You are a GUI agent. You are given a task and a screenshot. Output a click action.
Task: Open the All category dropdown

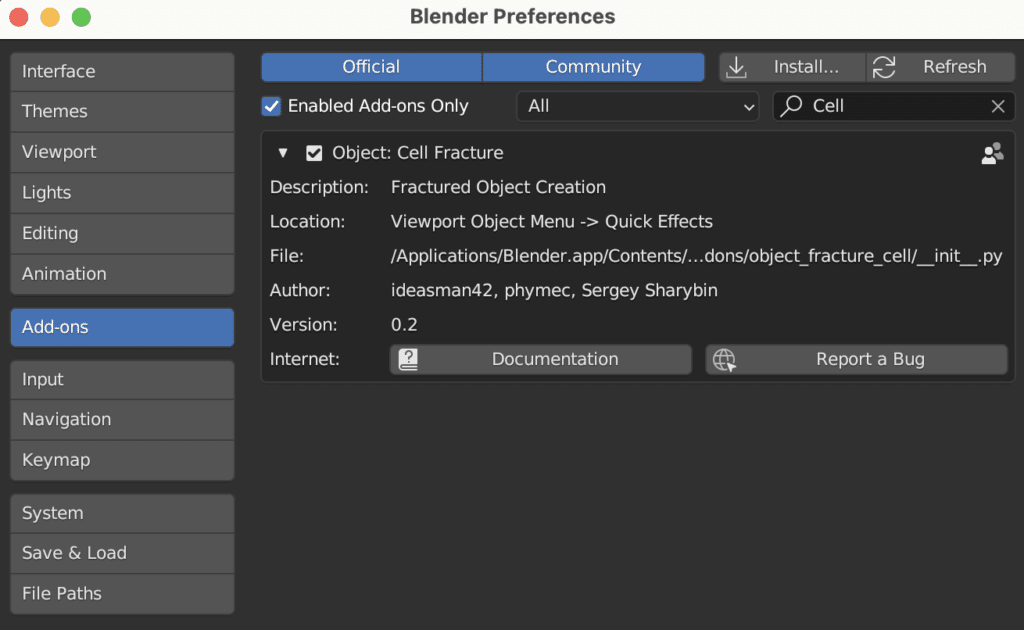(x=637, y=106)
